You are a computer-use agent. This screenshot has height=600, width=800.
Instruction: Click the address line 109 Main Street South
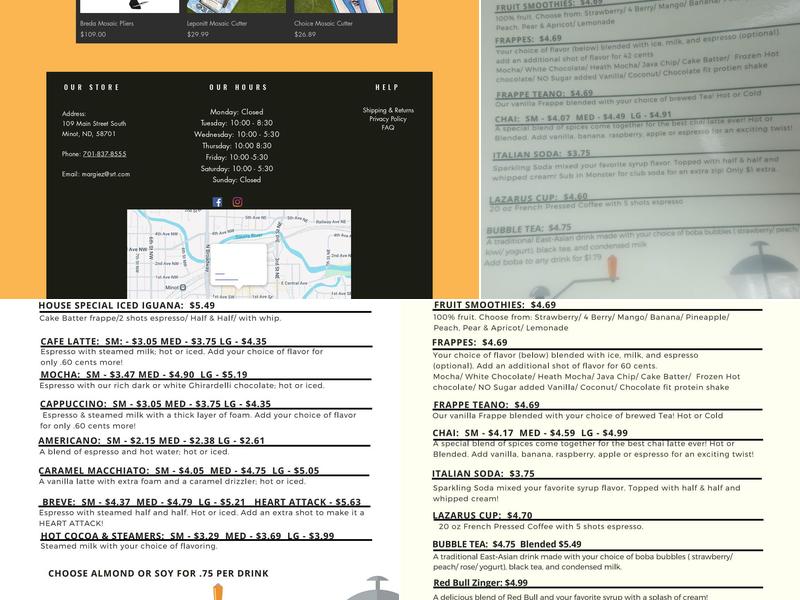point(94,123)
